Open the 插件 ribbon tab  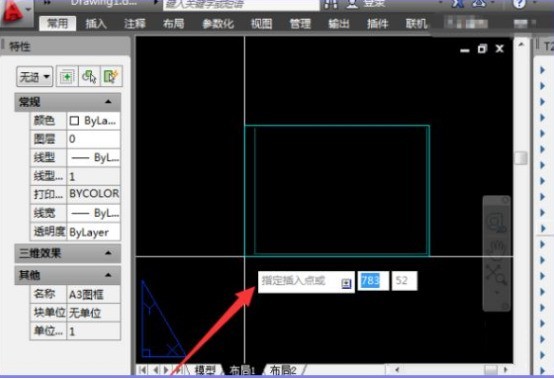377,24
